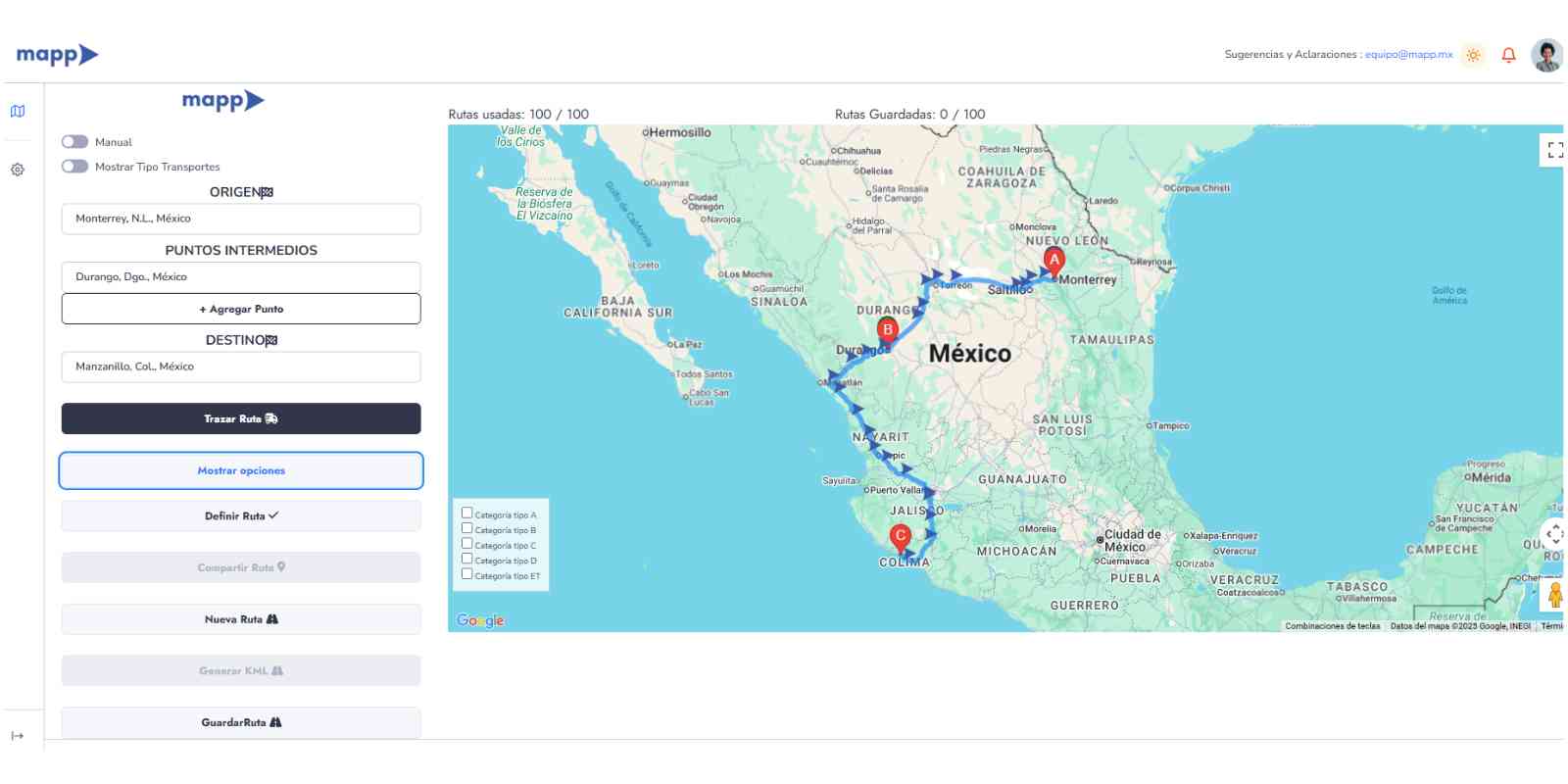Enable the Manual toggle
The image size is (1568, 784).
click(75, 142)
